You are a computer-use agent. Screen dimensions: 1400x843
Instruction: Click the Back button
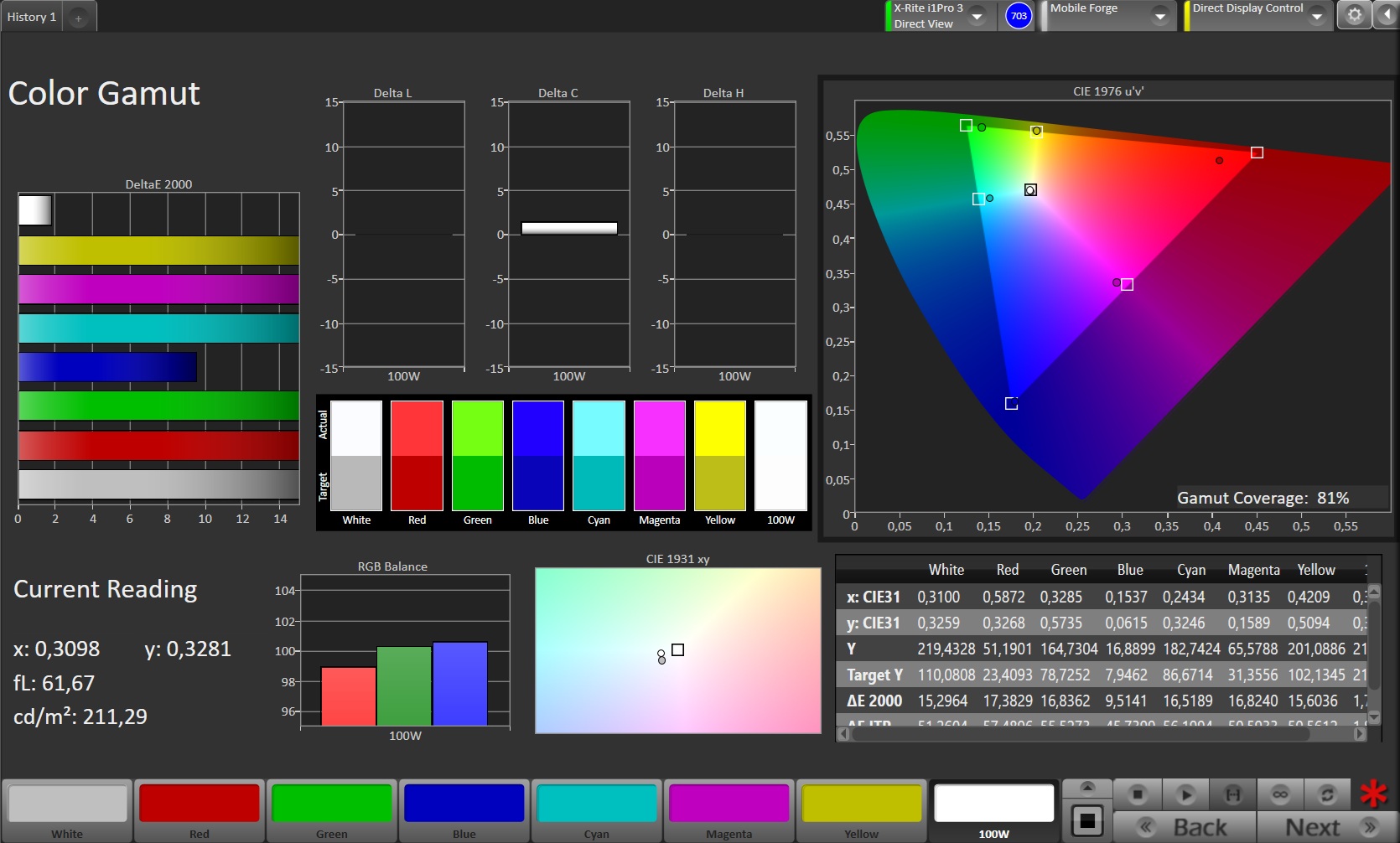coord(1185,827)
